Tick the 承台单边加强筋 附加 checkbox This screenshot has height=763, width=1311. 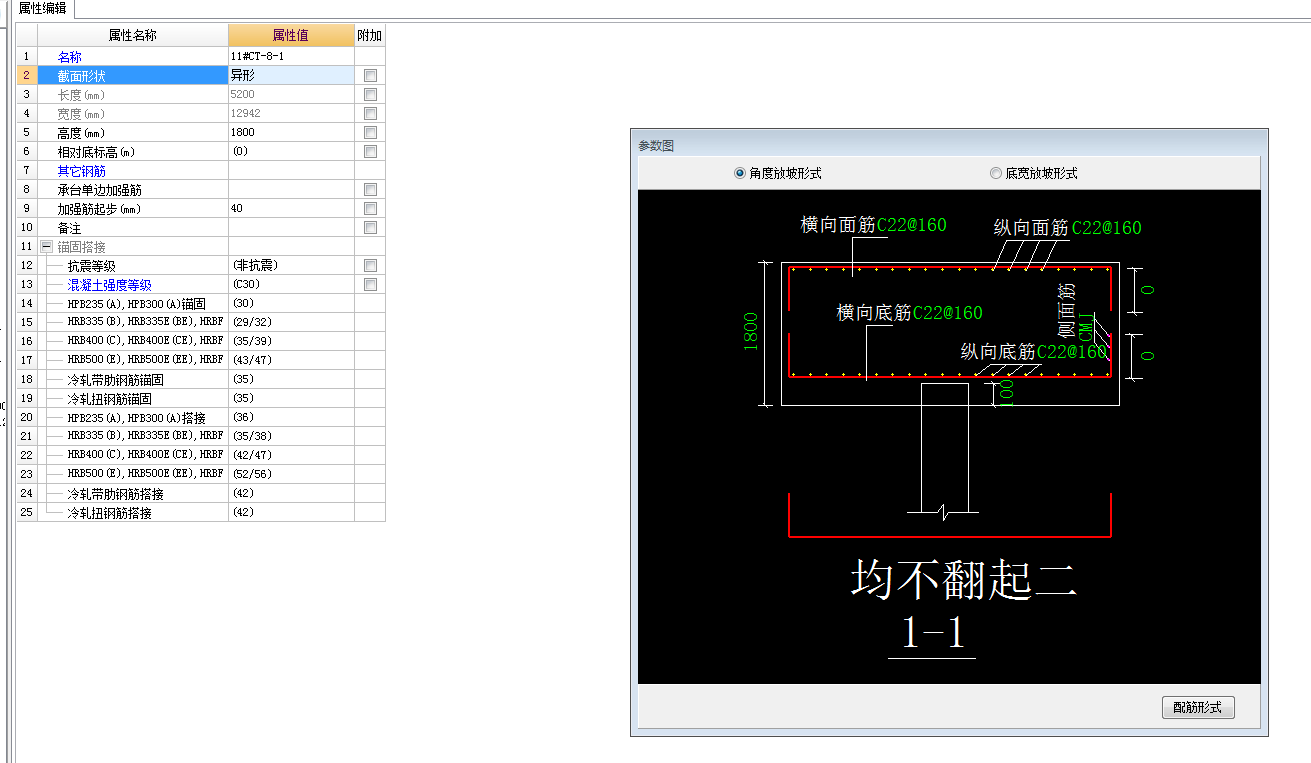click(x=370, y=189)
